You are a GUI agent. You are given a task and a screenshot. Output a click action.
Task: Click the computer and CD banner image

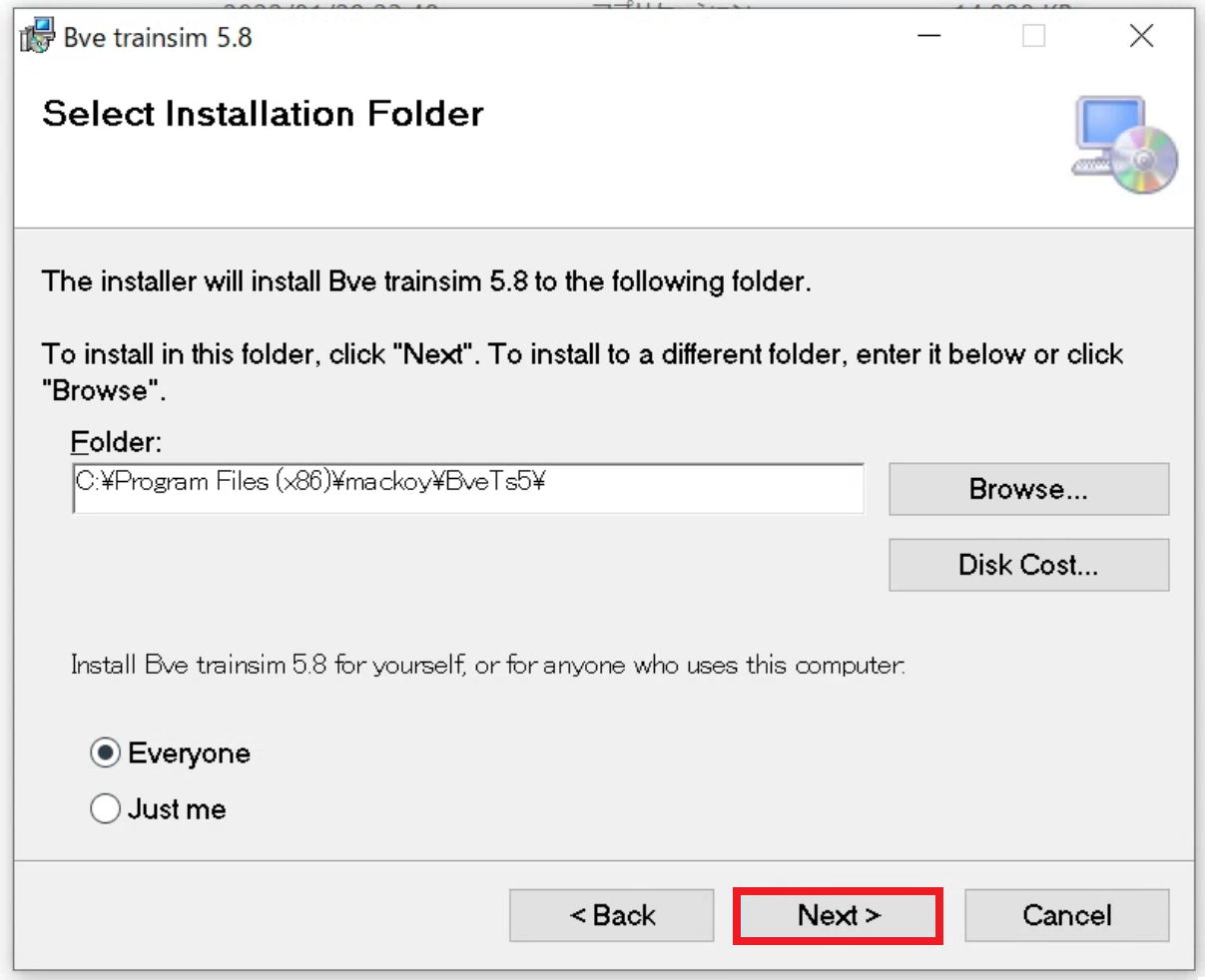point(1125,146)
